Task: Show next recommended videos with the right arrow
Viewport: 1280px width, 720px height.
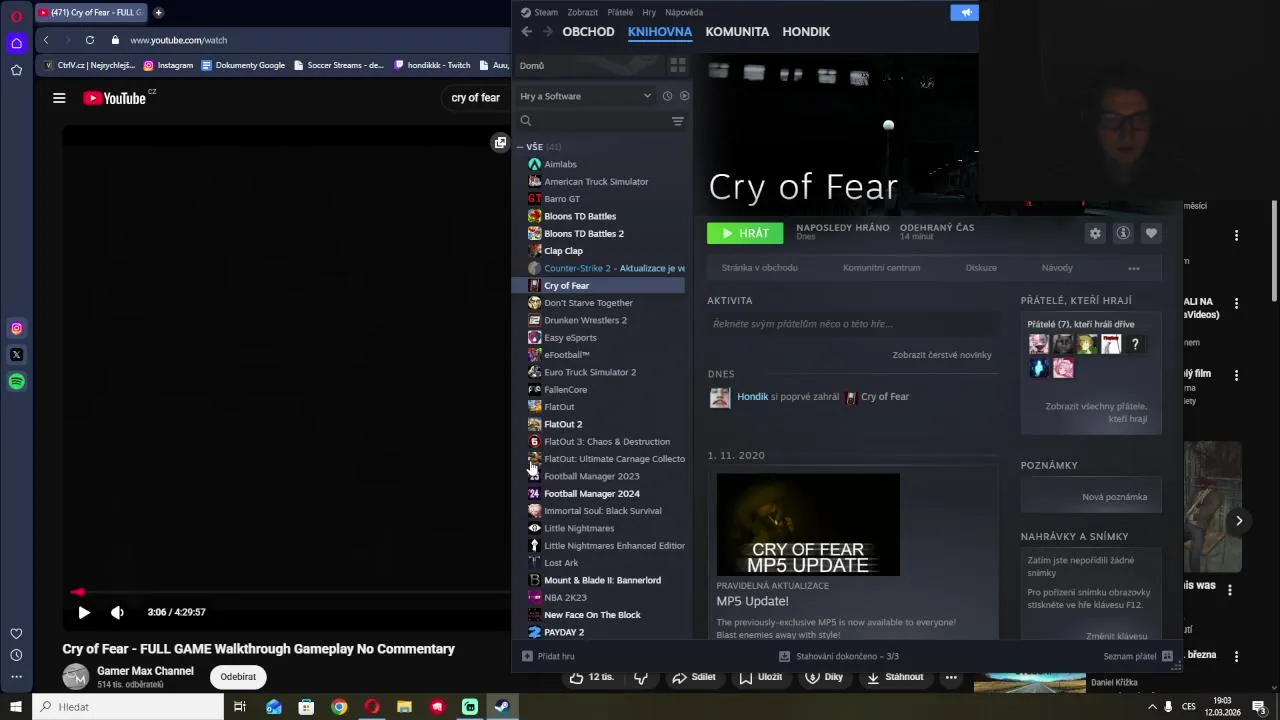Action: click(x=1239, y=520)
